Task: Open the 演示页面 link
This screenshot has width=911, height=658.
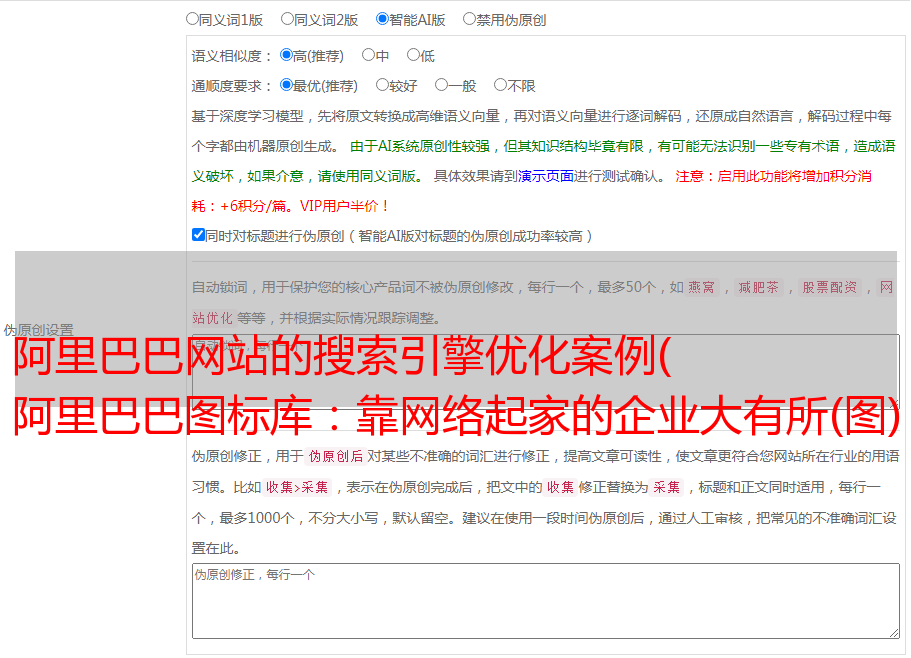Action: click(546, 176)
